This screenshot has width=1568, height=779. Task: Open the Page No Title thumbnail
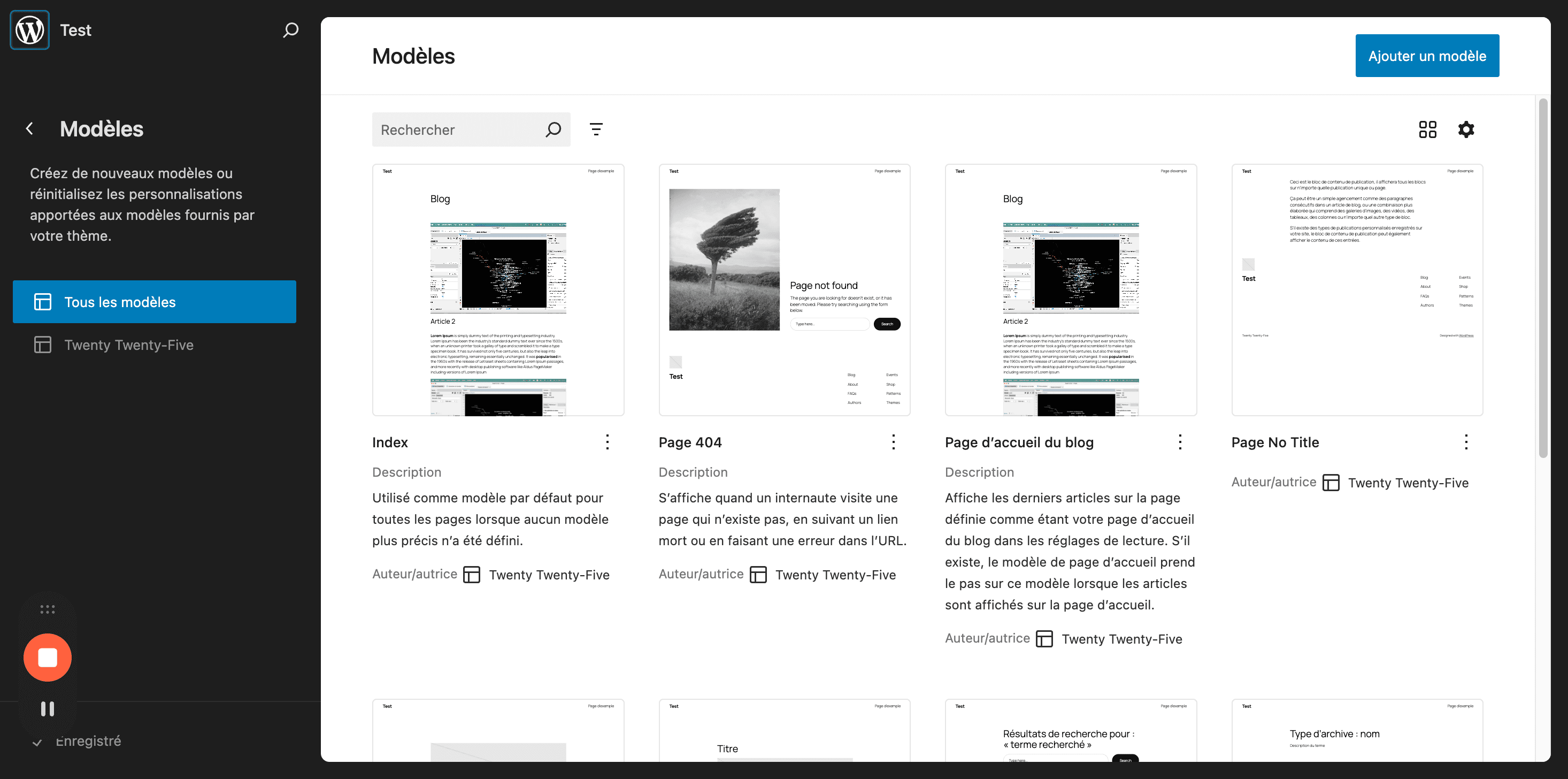tap(1357, 290)
